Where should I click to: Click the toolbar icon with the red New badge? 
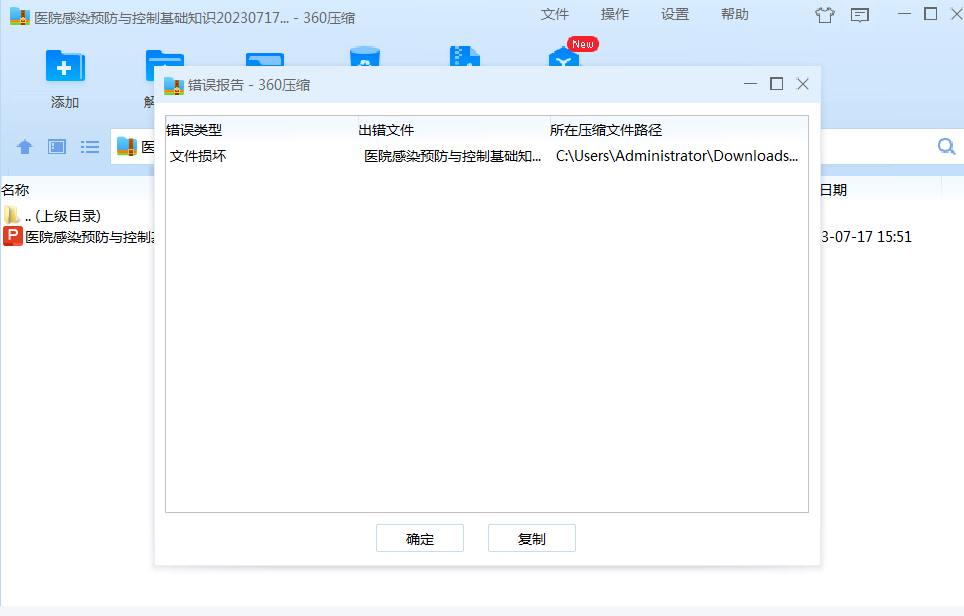[563, 60]
